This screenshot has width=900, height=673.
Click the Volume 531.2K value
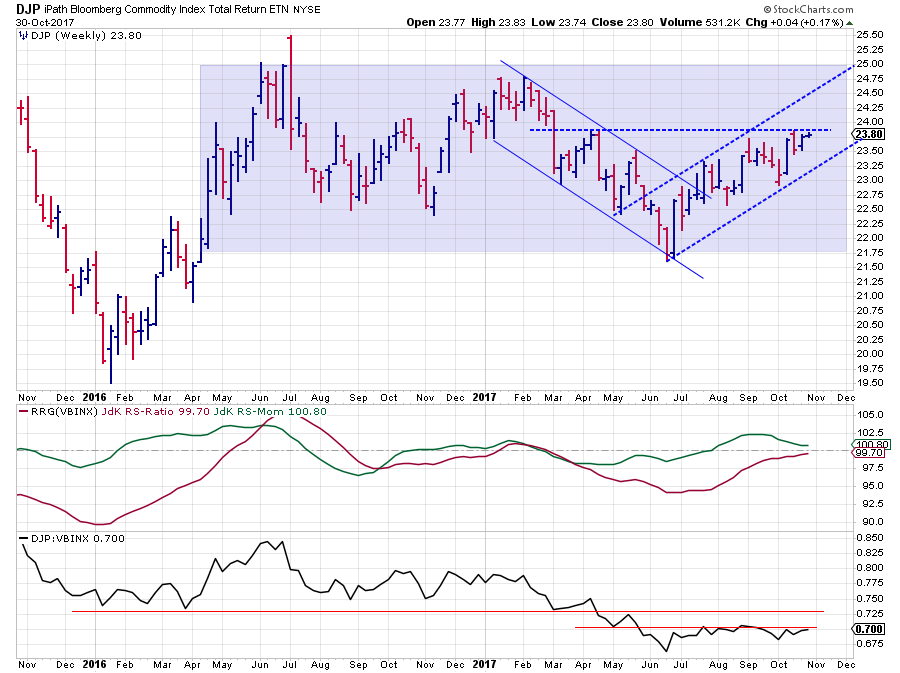pyautogui.click(x=700, y=22)
